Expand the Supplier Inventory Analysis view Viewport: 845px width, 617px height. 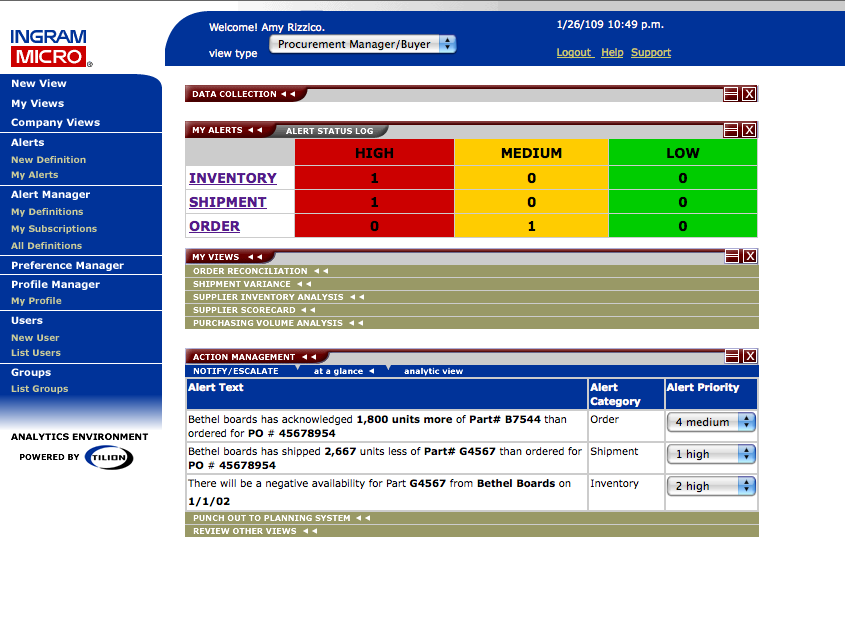pyautogui.click(x=472, y=297)
